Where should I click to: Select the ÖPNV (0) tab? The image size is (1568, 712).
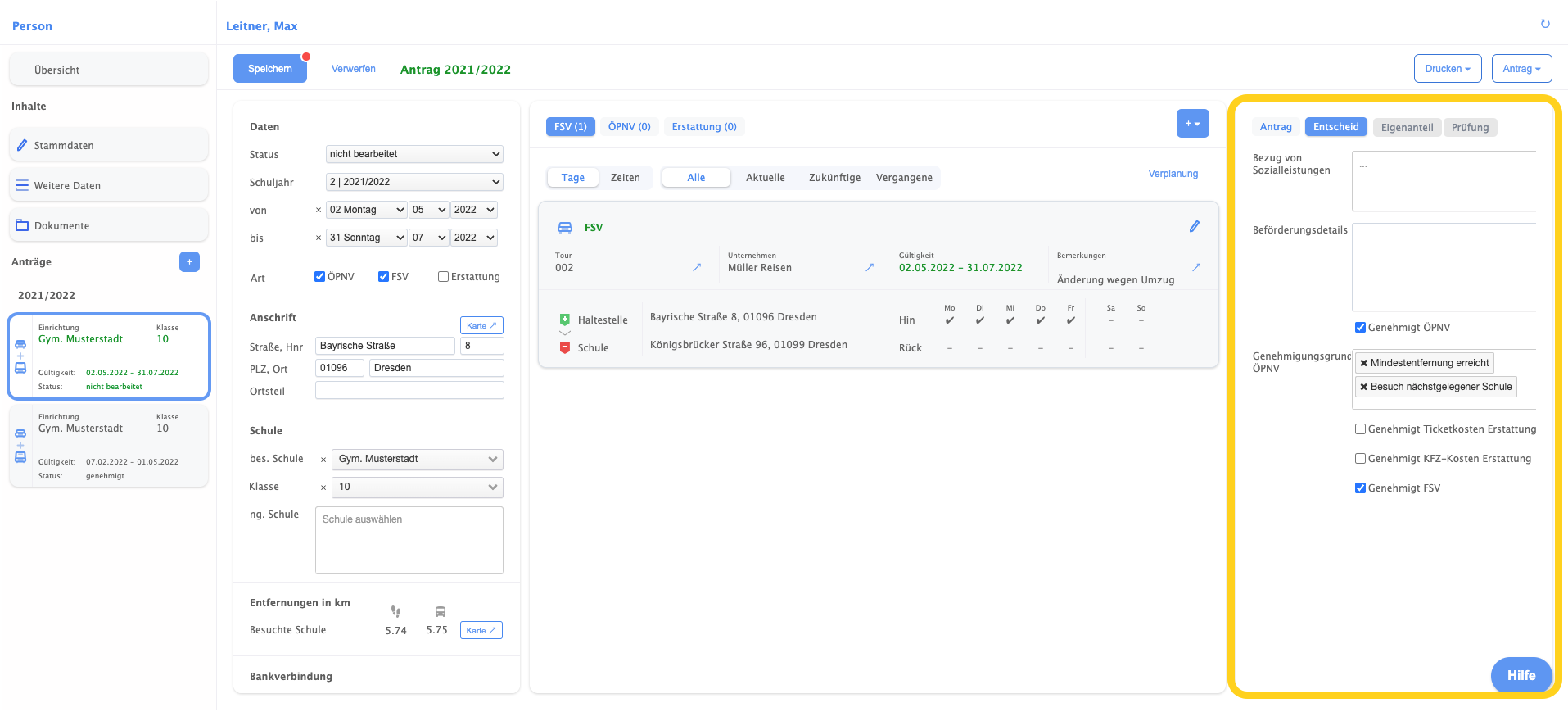pyautogui.click(x=629, y=127)
